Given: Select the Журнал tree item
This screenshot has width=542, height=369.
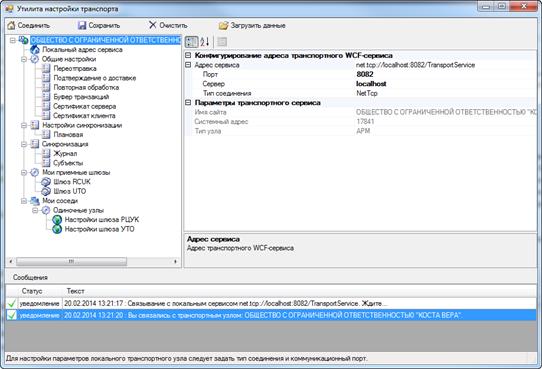Looking at the screenshot, I should [x=65, y=153].
